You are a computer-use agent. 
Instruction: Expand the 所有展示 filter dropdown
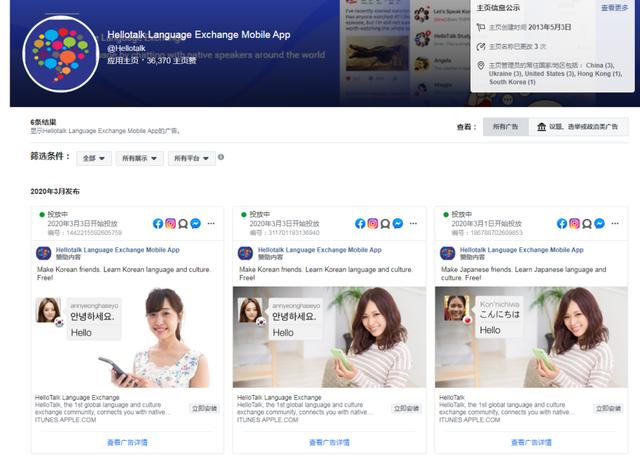coord(138,158)
